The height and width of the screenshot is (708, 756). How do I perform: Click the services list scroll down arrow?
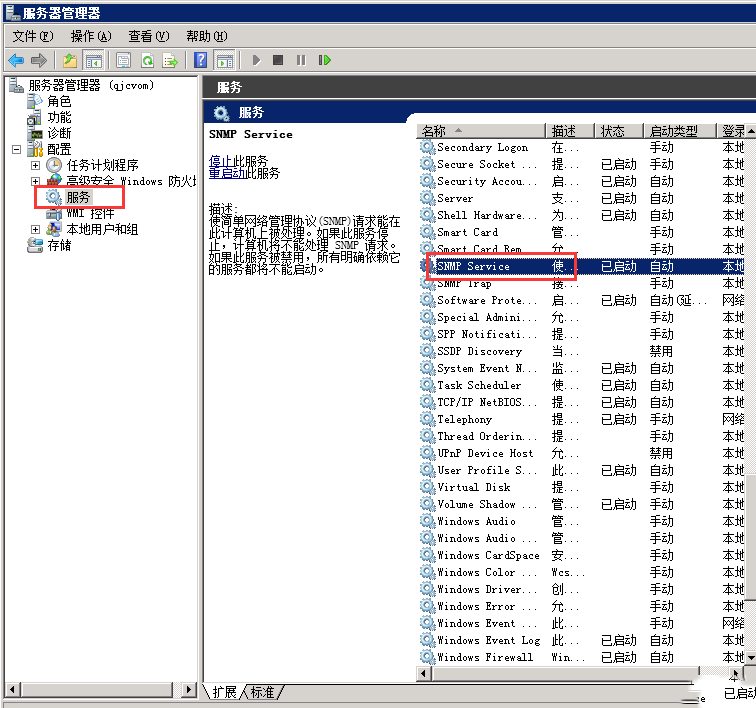click(x=751, y=657)
